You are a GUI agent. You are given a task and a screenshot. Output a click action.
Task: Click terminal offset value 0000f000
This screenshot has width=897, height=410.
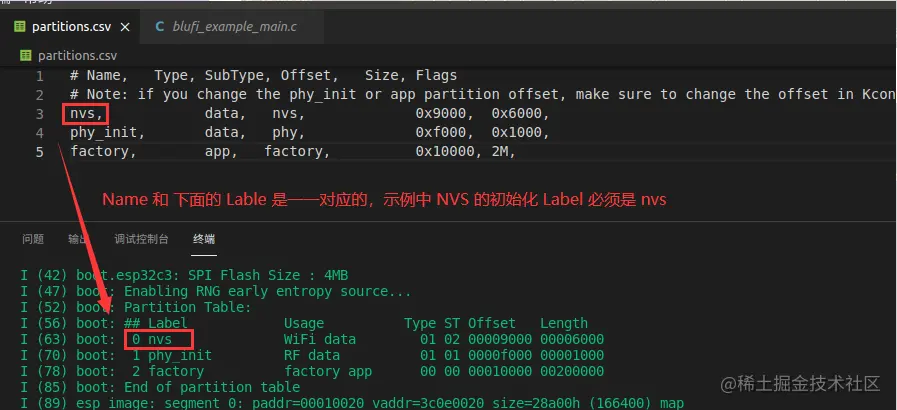coord(500,355)
